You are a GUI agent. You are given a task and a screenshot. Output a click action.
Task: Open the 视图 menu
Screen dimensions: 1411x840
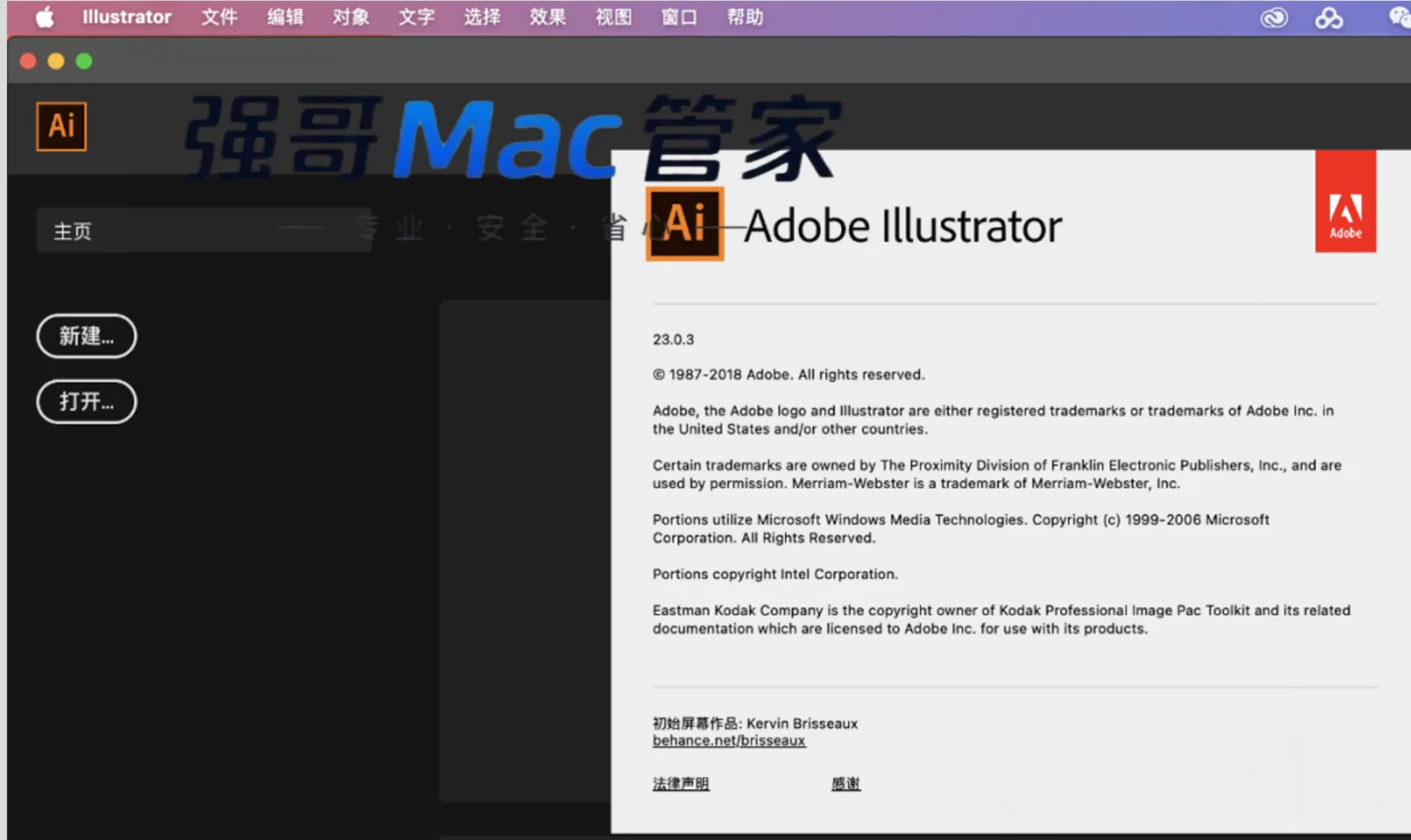point(614,17)
